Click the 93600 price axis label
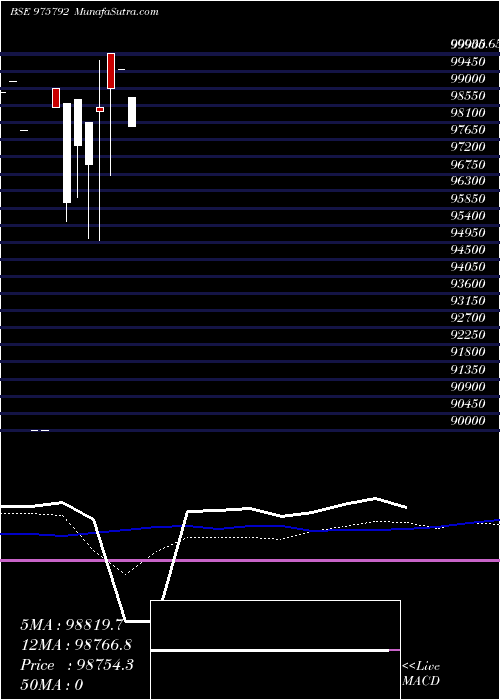The image size is (500, 700). pyautogui.click(x=468, y=284)
